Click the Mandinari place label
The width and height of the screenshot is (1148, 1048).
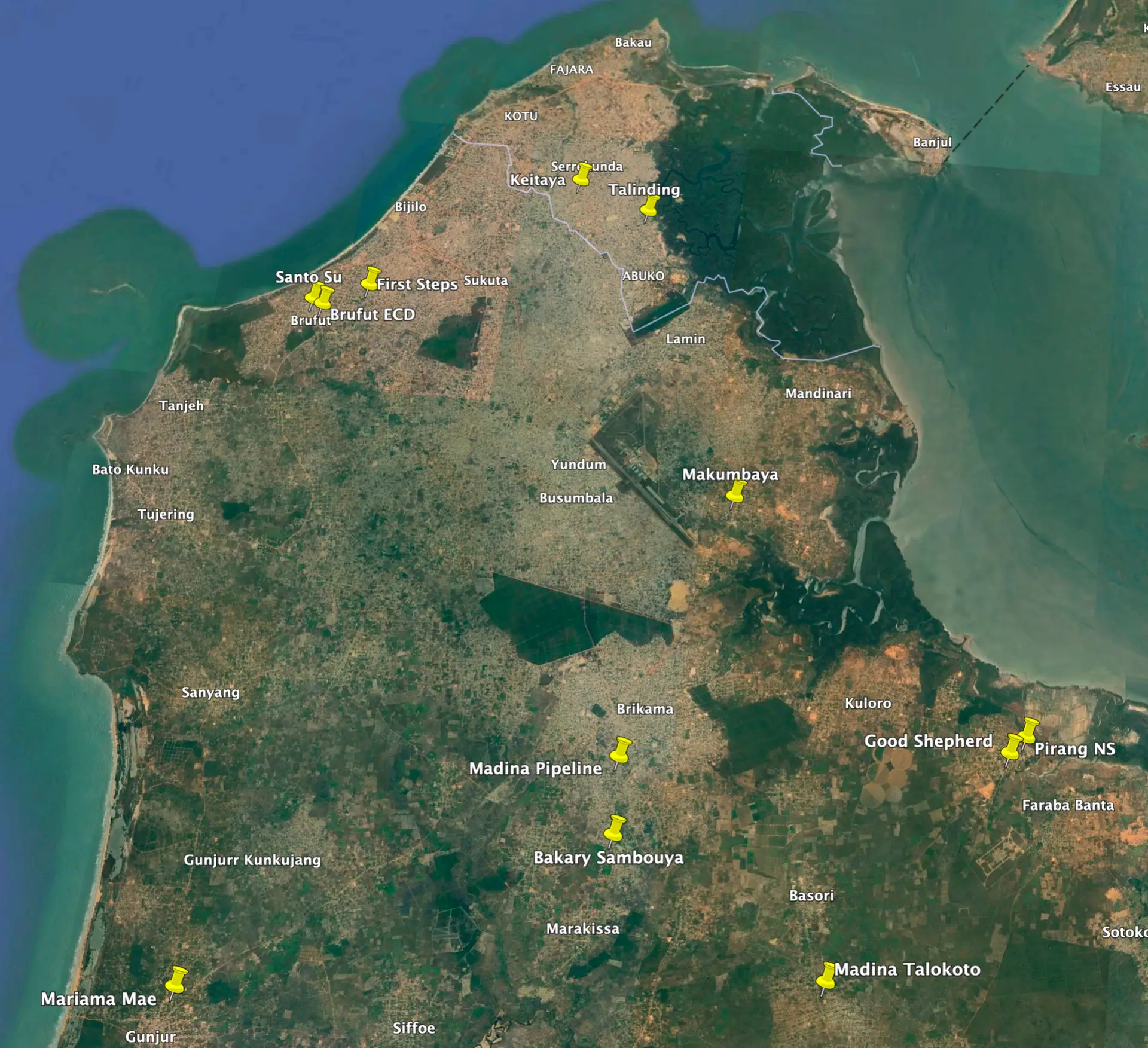(817, 393)
